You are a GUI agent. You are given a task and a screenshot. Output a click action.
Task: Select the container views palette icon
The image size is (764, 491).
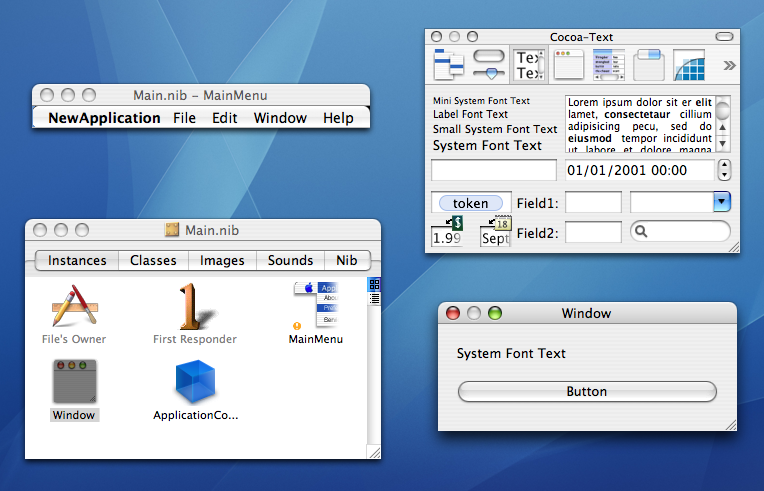pyautogui.click(x=649, y=64)
